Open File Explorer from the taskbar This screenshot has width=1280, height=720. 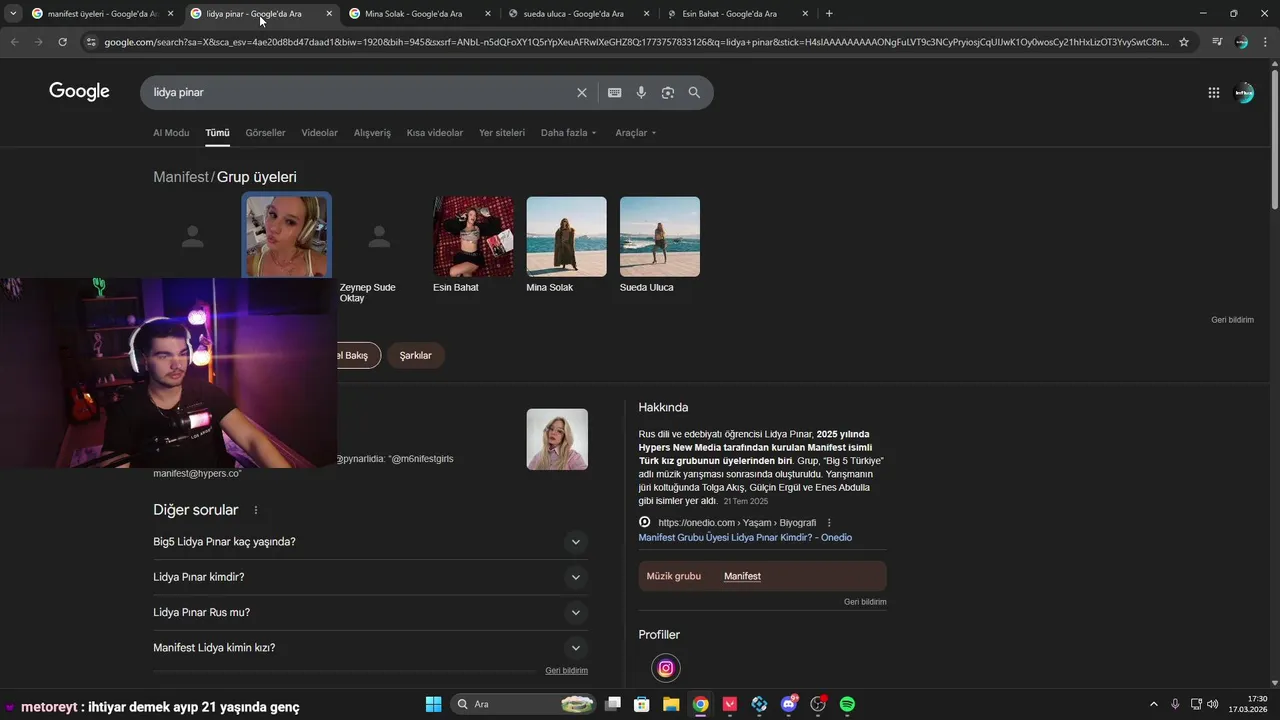coord(671,704)
